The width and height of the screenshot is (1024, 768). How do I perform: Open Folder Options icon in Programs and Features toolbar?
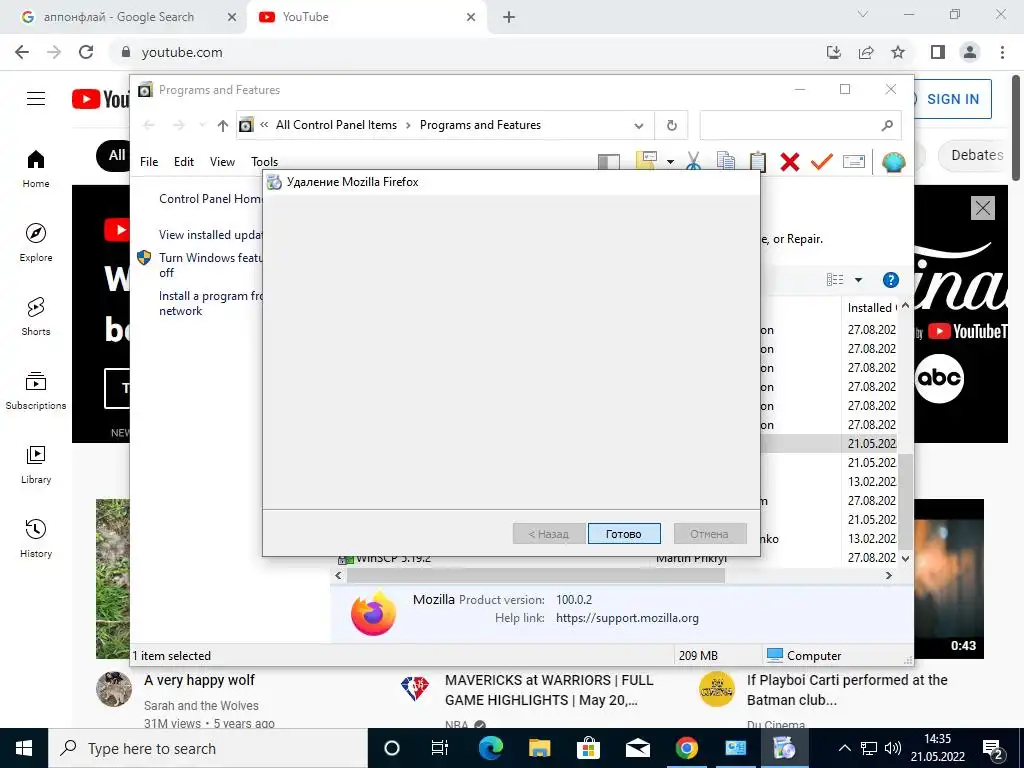tap(645, 161)
